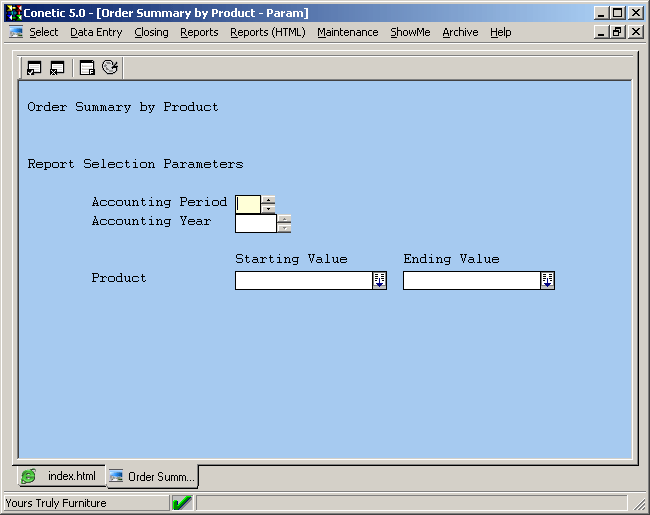This screenshot has width=650, height=515.
Task: Click the Accounting Period input field
Action: coord(247,204)
